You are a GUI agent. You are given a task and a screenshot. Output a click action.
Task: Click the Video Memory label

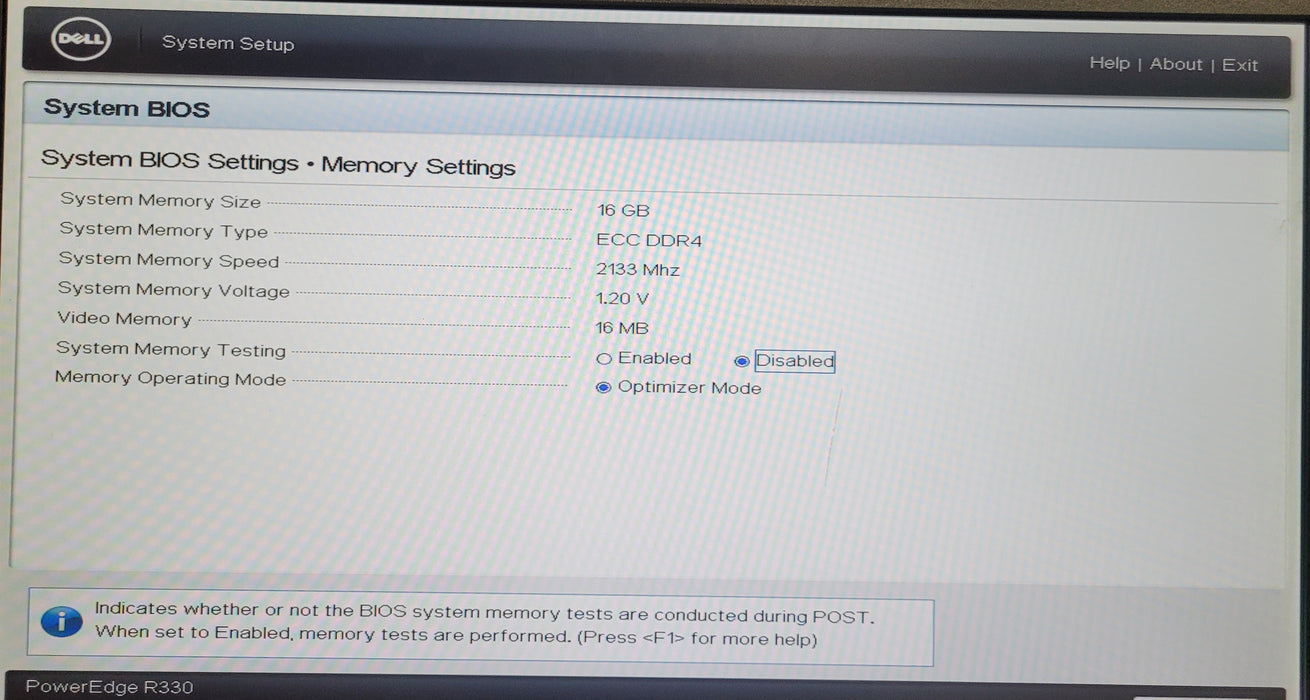click(124, 319)
